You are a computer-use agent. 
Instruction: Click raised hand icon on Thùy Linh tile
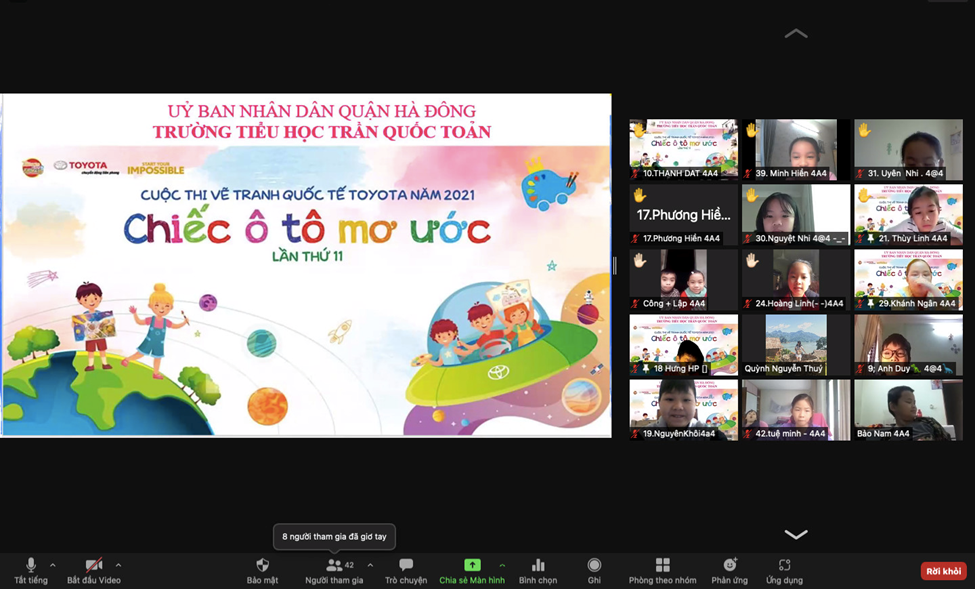(x=864, y=195)
